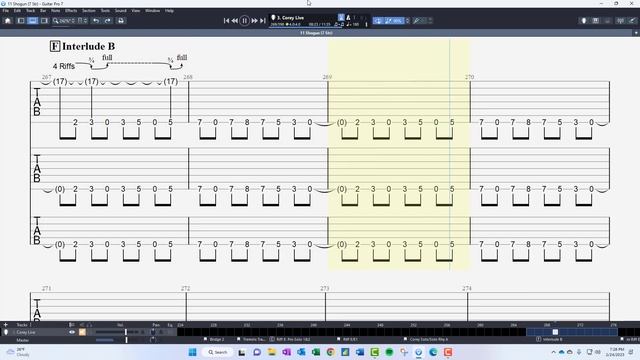Open the Window menu
Viewport: 640px width, 360px height.
[x=153, y=11]
